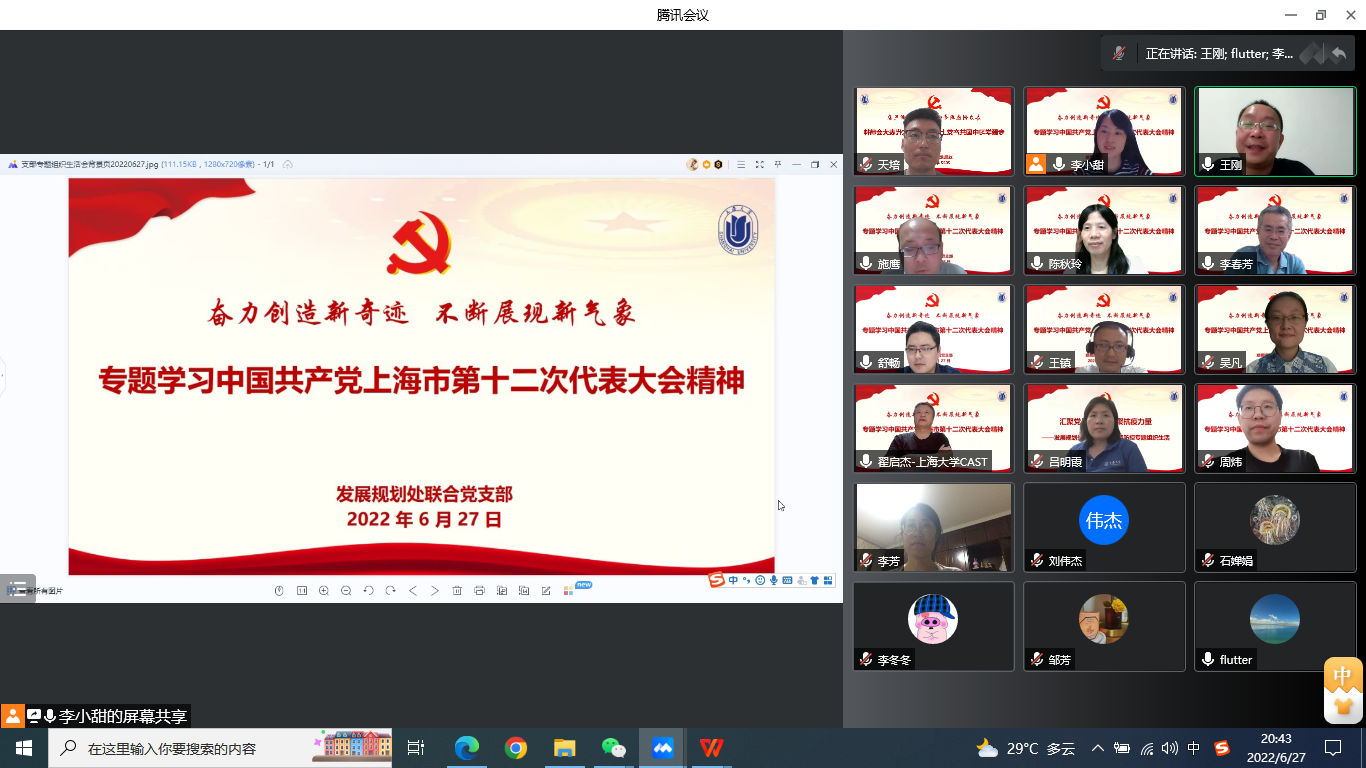Viewport: 1366px width, 768px height.
Task: Delete the image with trash icon
Action: coord(457,590)
